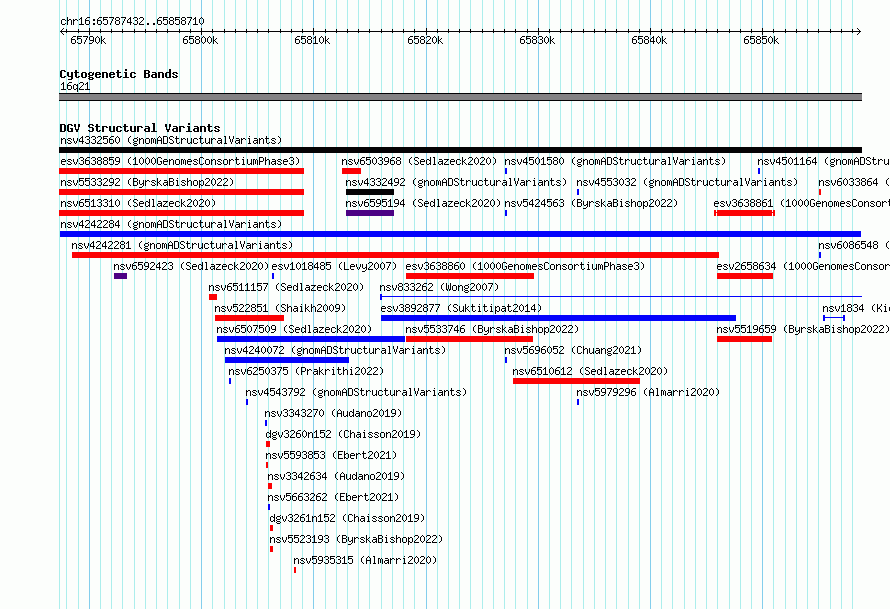Viewport: 890px width, 609px height.
Task: Click the nsv6250375 Prakrithi2022 label
Action: pyautogui.click(x=306, y=371)
